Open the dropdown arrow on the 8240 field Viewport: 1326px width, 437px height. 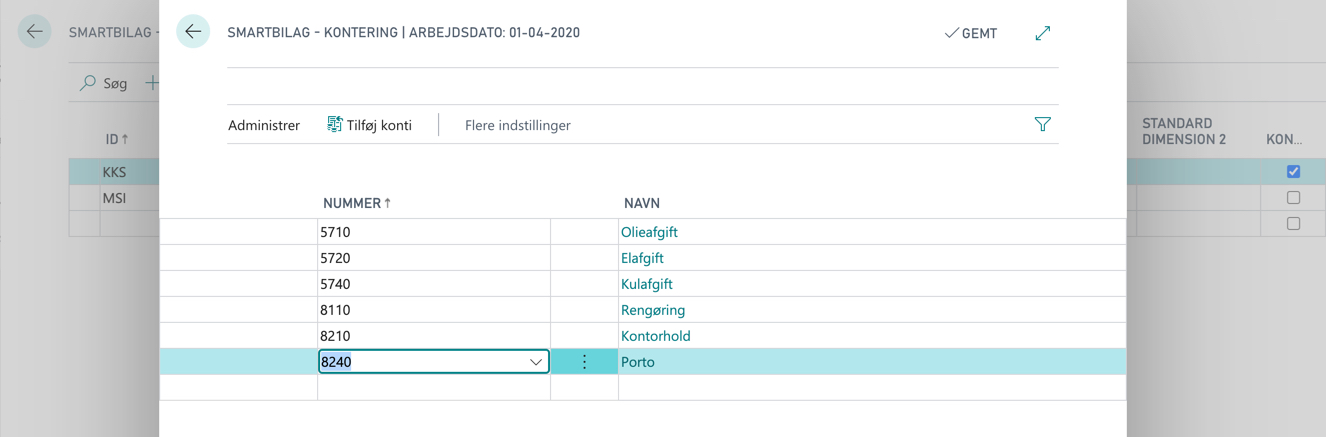[x=536, y=362]
